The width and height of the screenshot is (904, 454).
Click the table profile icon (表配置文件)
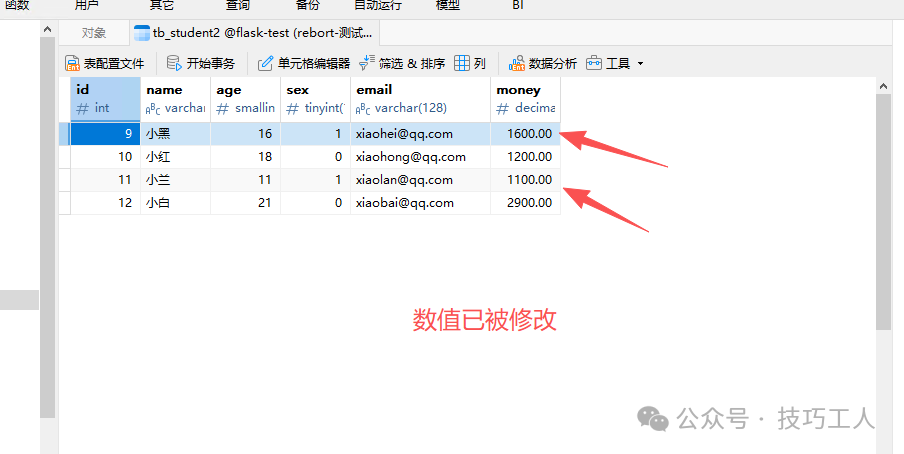[x=72, y=63]
